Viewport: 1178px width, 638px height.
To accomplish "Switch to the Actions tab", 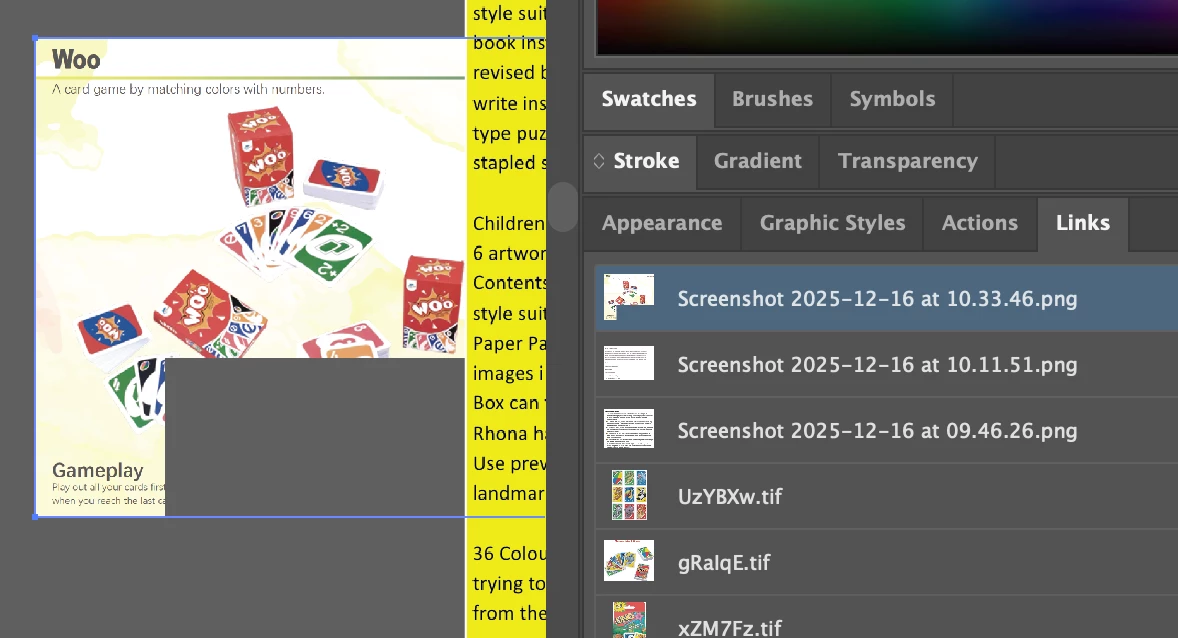I will tap(980, 223).
